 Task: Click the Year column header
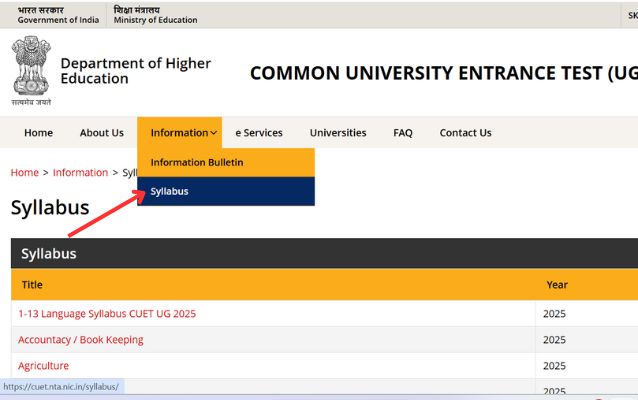[557, 285]
